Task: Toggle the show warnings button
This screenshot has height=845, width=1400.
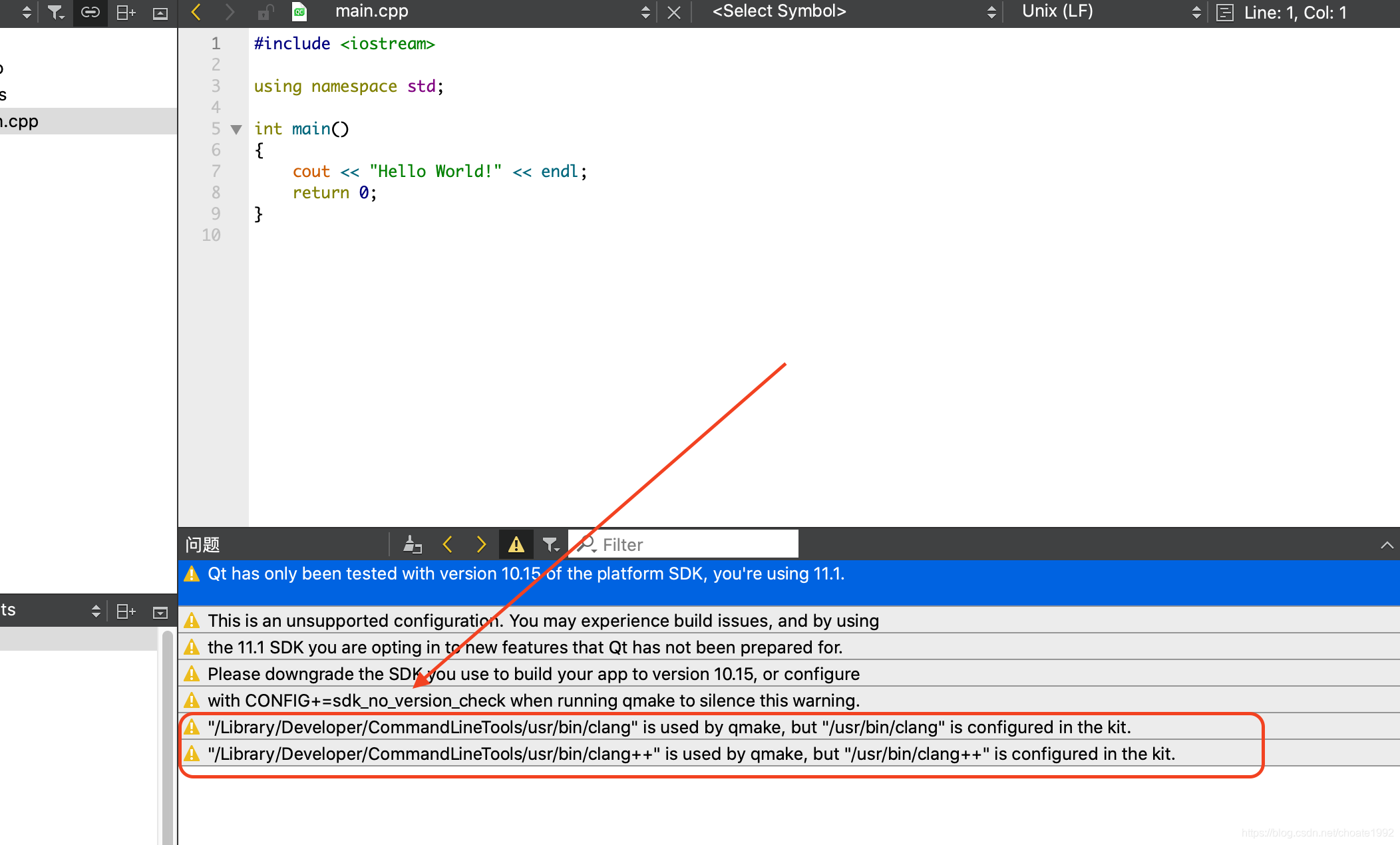Action: pos(516,545)
